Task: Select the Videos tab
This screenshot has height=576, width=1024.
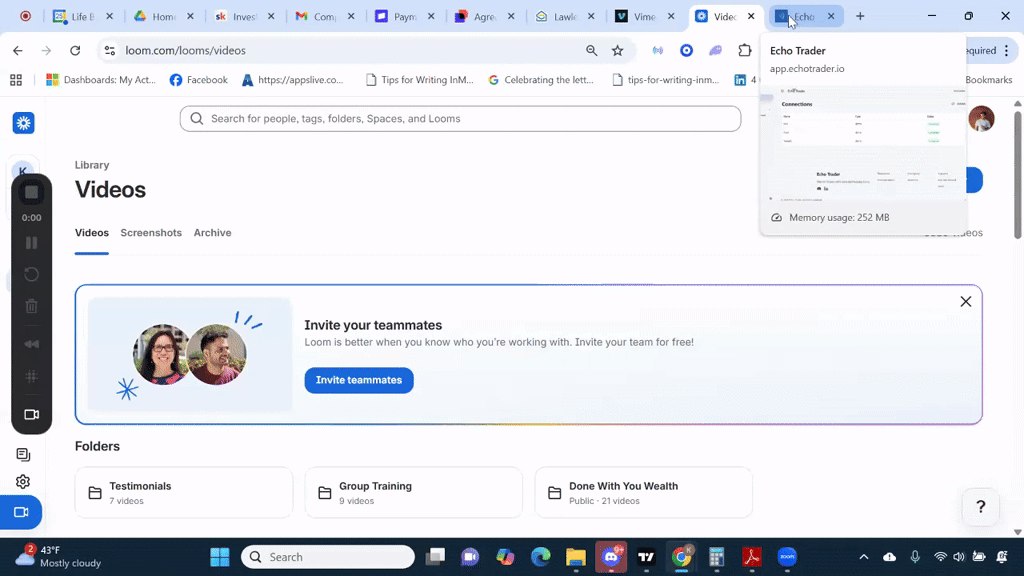Action: coord(91,232)
